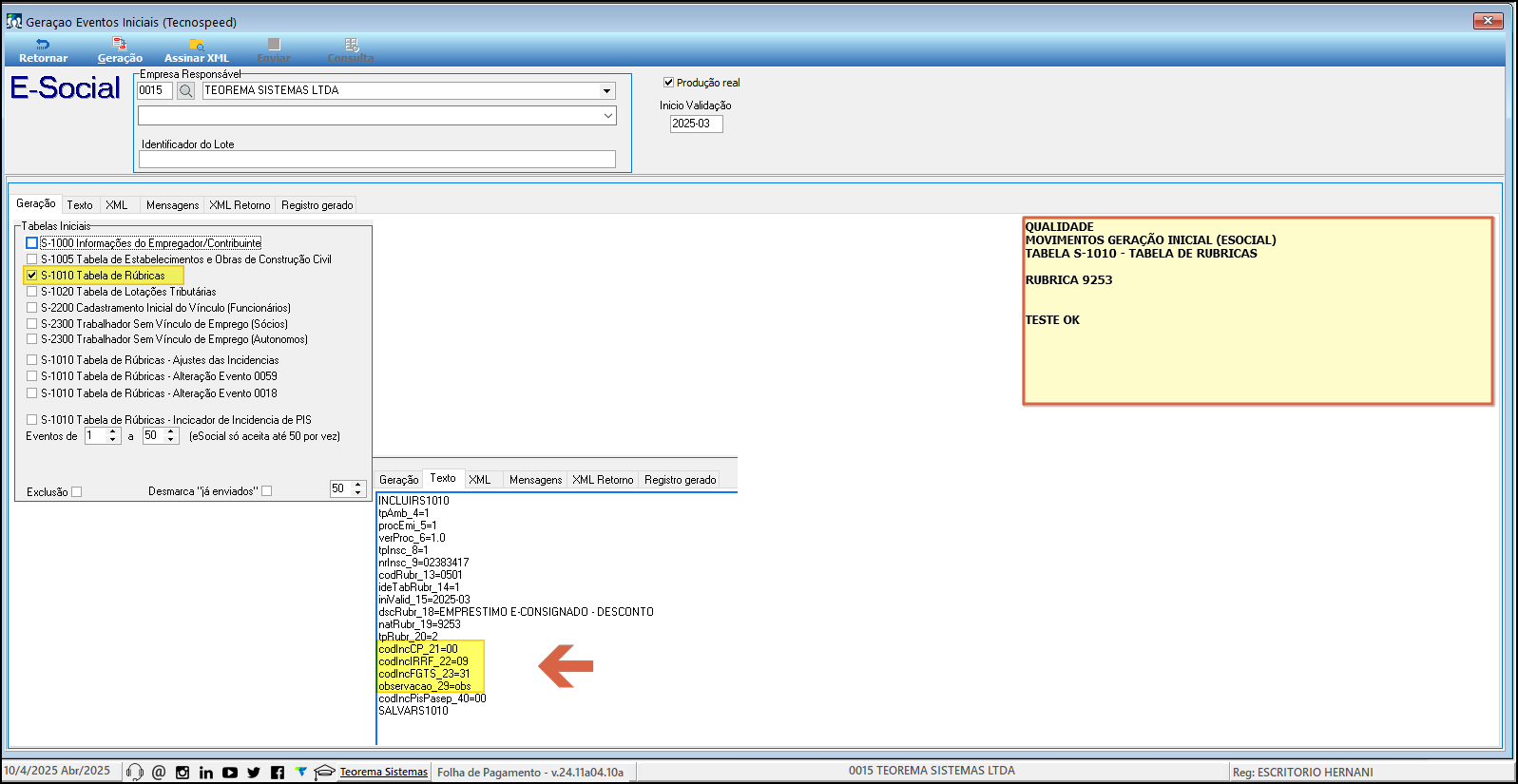The image size is (1518, 784).
Task: Open the TEOREMA SISTEMAS LTDA company dropdown
Action: pos(606,90)
